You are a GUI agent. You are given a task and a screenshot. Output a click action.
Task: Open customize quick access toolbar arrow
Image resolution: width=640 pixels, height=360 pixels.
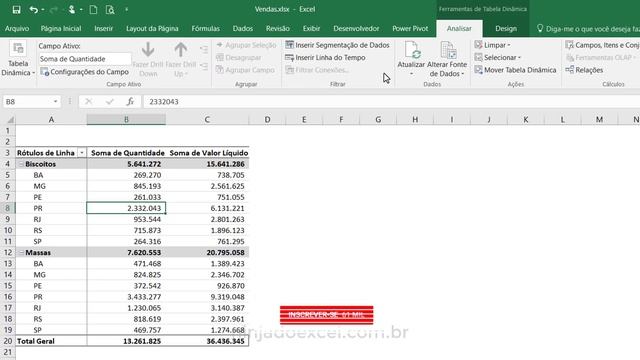click(x=127, y=9)
